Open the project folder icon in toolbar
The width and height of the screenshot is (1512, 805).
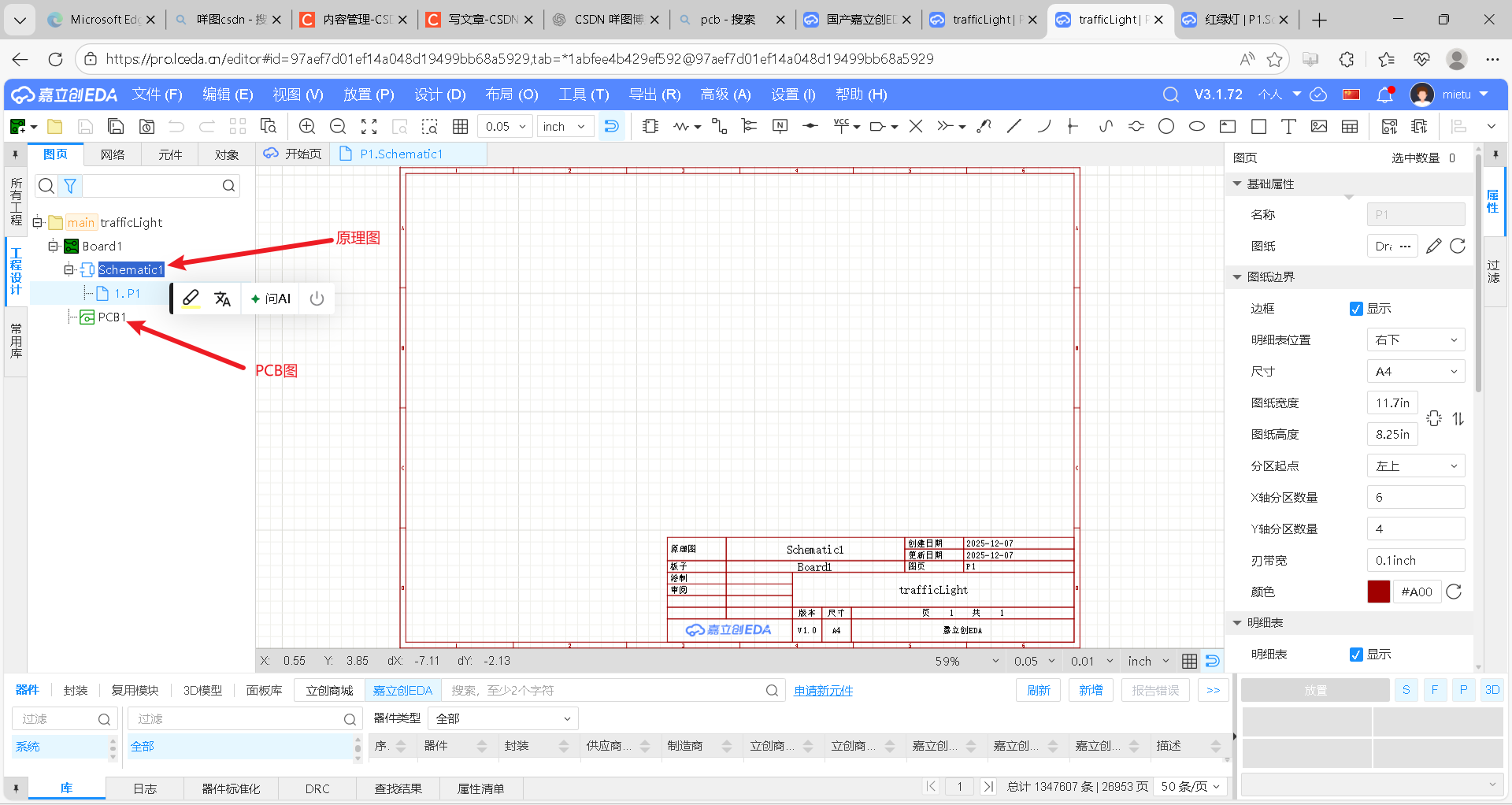click(x=55, y=127)
